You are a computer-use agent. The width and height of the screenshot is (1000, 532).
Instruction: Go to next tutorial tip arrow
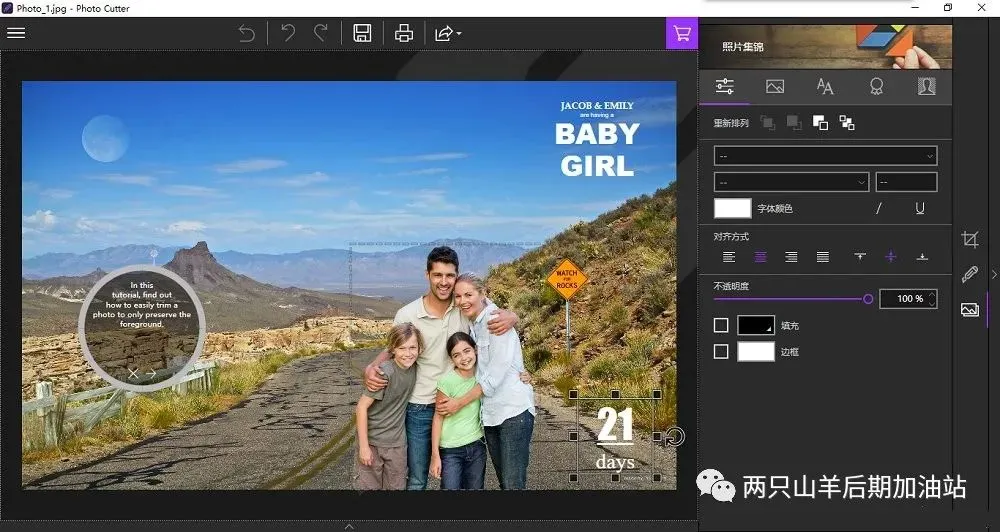151,373
